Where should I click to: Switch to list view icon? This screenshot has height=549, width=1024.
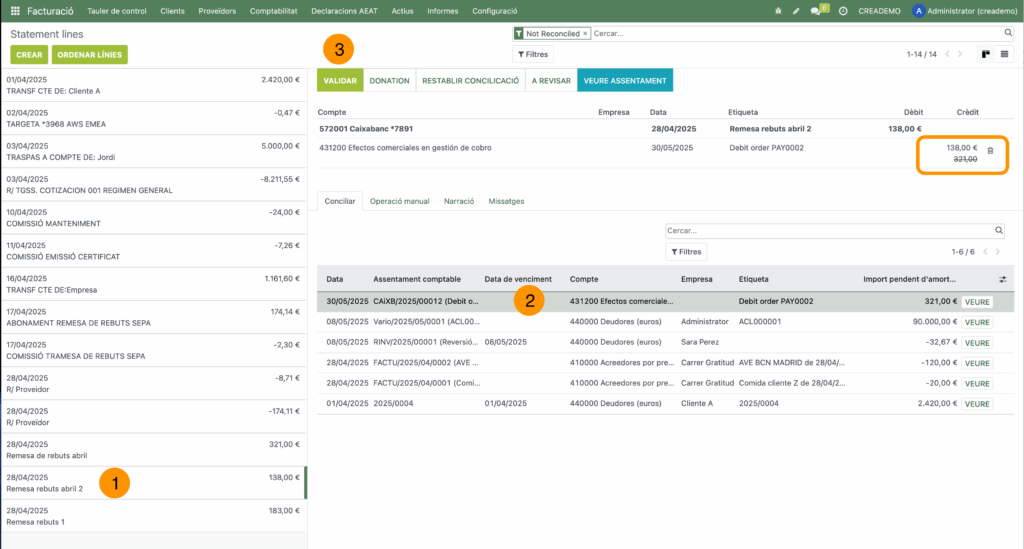1004,54
